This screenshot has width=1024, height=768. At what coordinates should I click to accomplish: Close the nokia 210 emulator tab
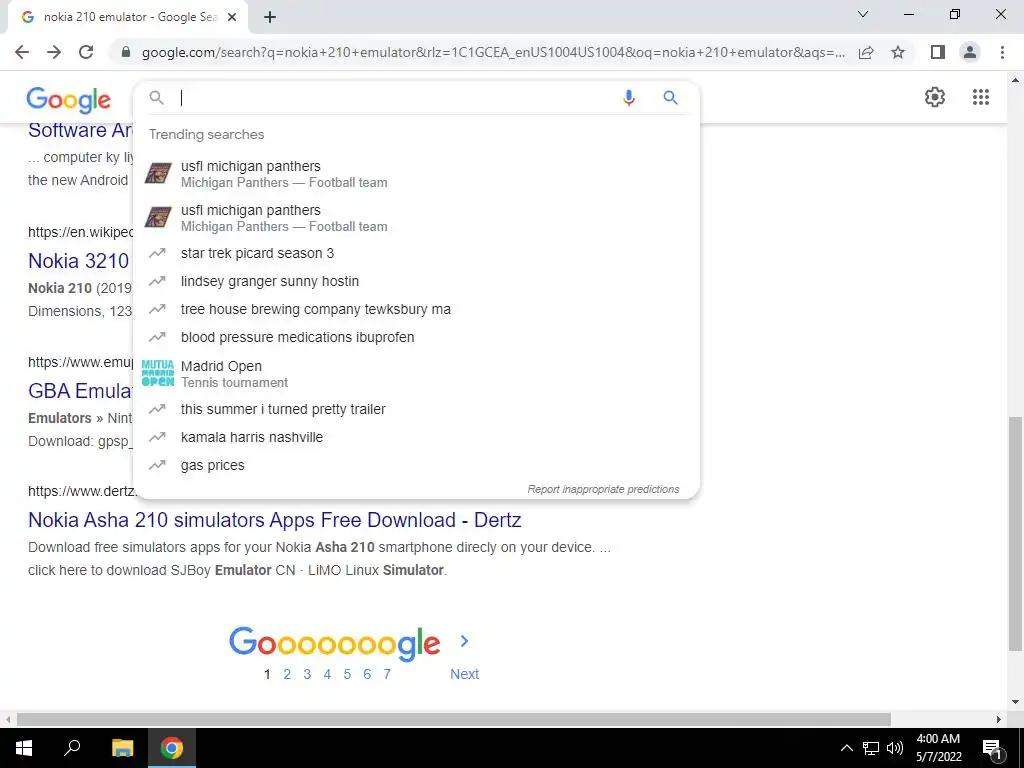click(232, 17)
